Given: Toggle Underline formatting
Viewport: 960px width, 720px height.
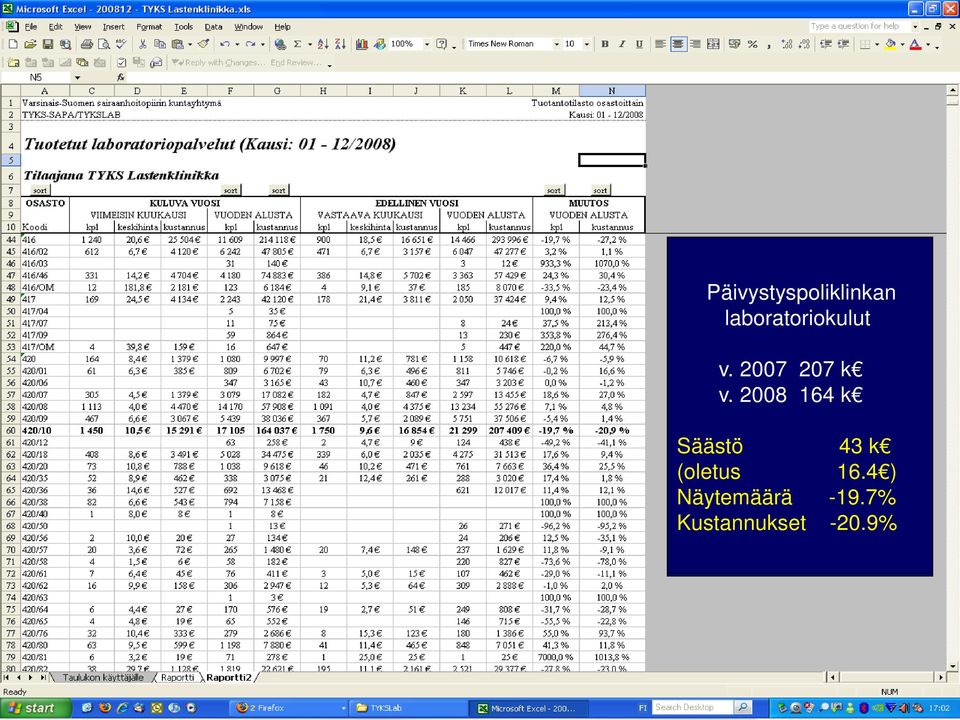Looking at the screenshot, I should [x=639, y=44].
